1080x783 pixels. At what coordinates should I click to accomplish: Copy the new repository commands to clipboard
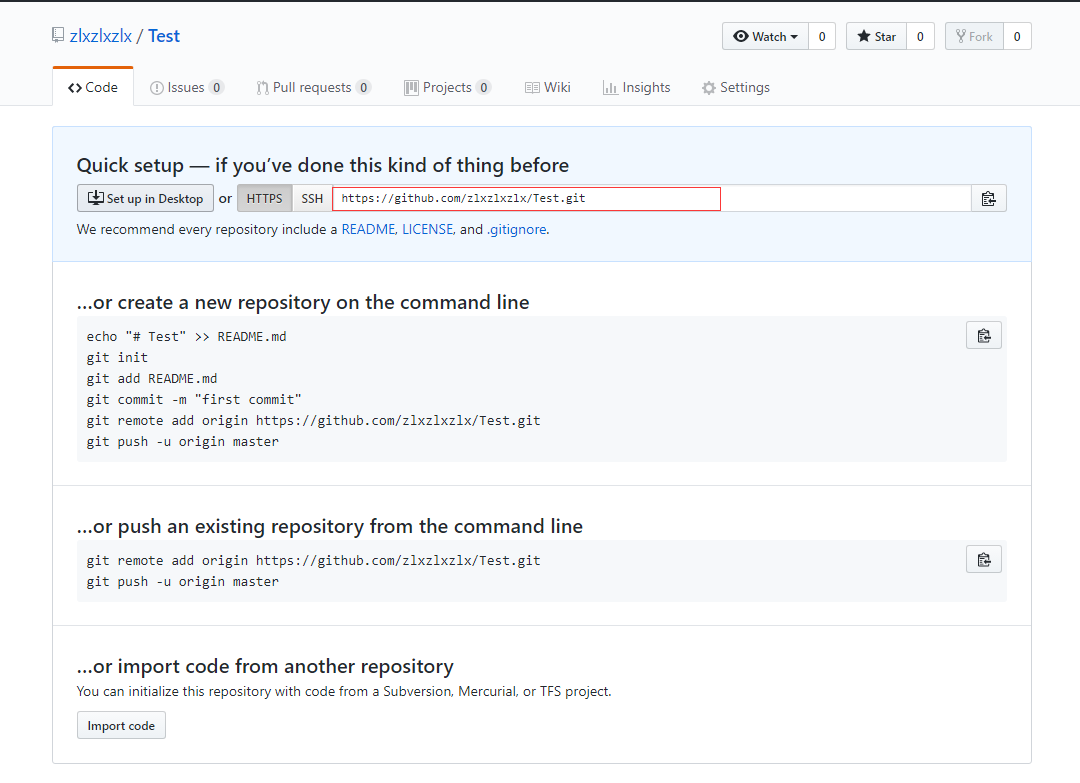coord(984,335)
